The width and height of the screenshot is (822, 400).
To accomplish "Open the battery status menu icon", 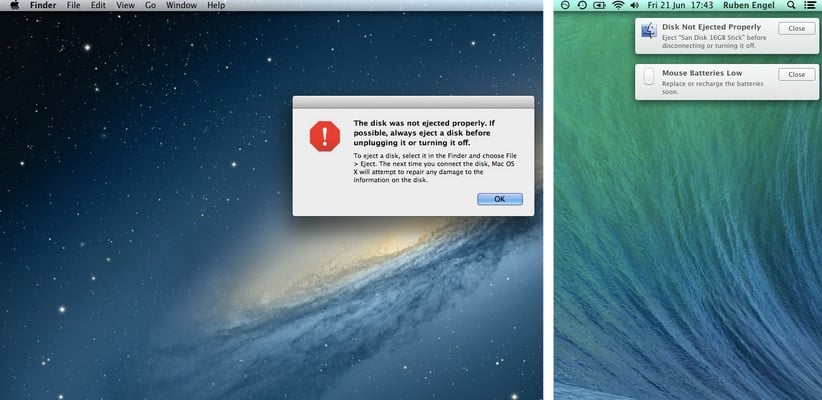I will pos(599,5).
